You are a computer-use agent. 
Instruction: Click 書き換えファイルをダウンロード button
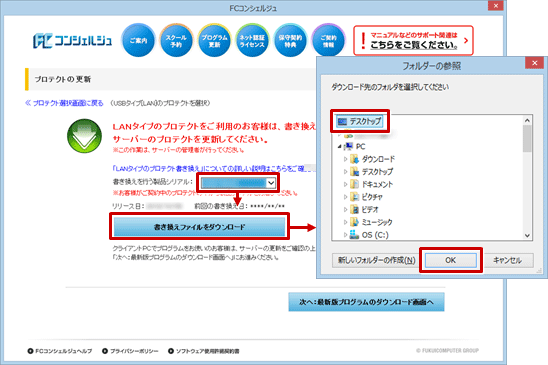[x=199, y=227]
